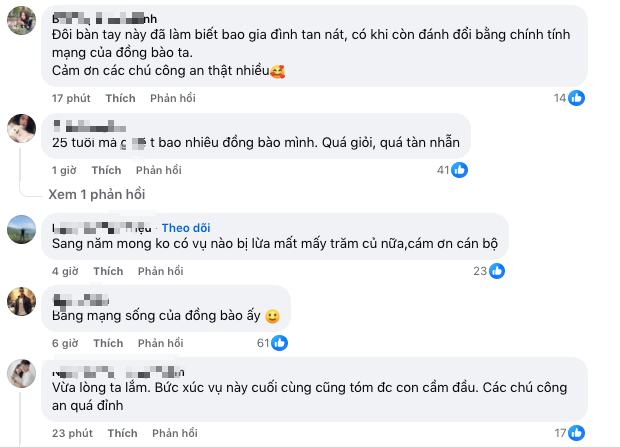
Task: Reply to the 17 phút comment
Action: point(172,98)
